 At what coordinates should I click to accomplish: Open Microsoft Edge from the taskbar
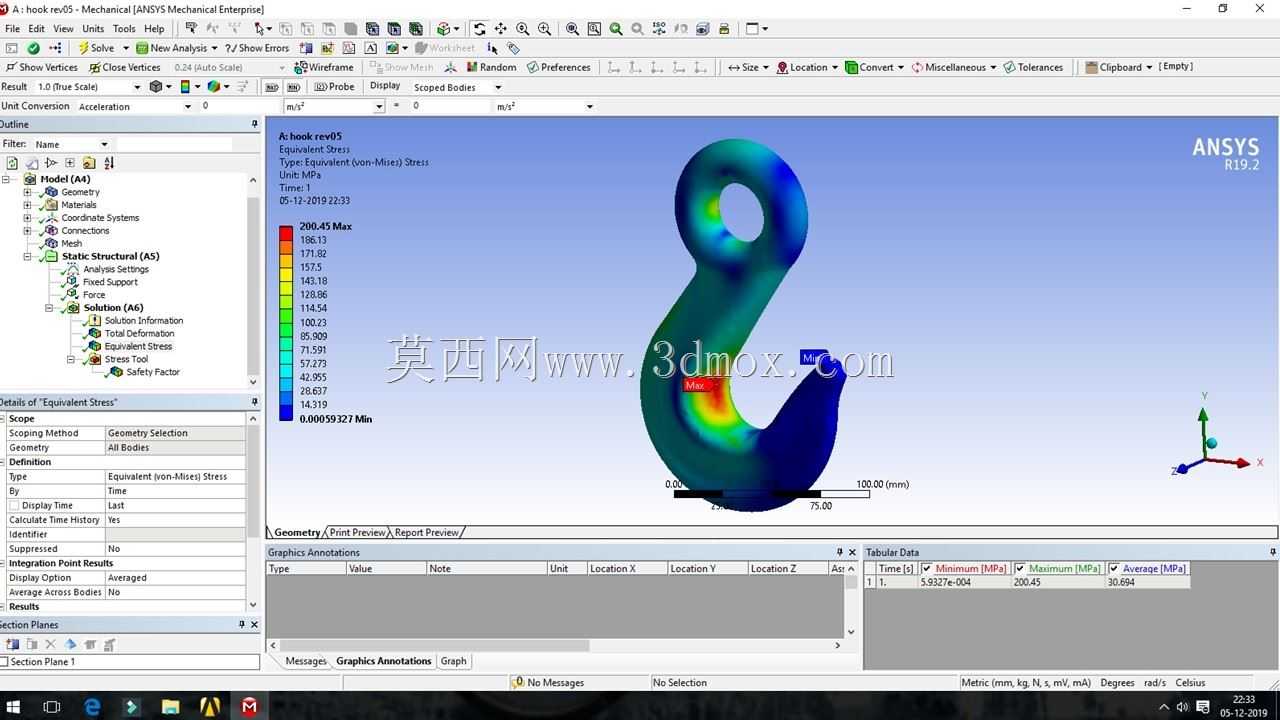tap(92, 706)
